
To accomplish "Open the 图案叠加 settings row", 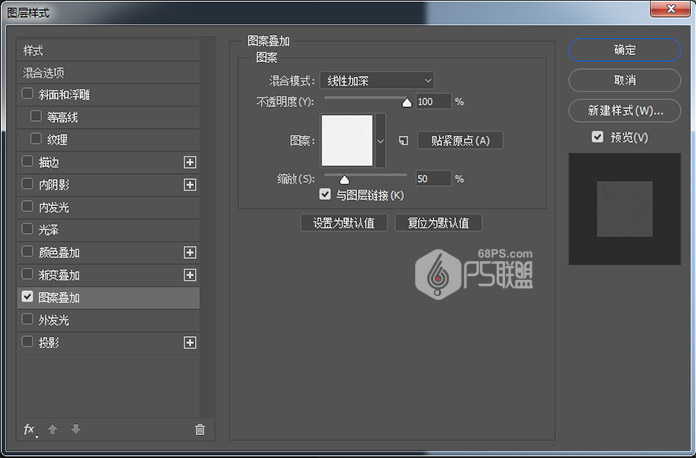I will [x=108, y=298].
